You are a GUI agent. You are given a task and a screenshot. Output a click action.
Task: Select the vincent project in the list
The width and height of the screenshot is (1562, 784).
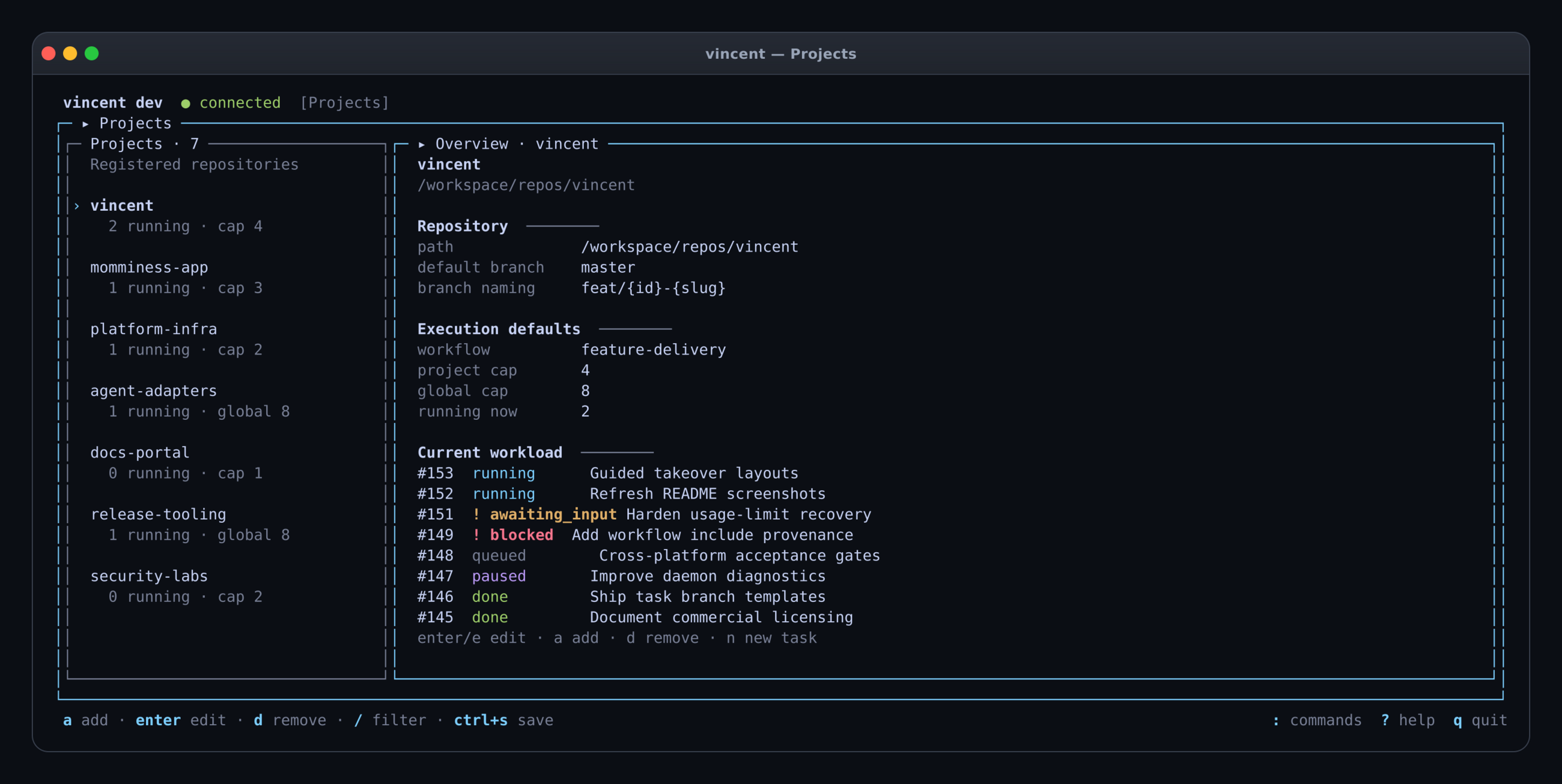click(122, 205)
